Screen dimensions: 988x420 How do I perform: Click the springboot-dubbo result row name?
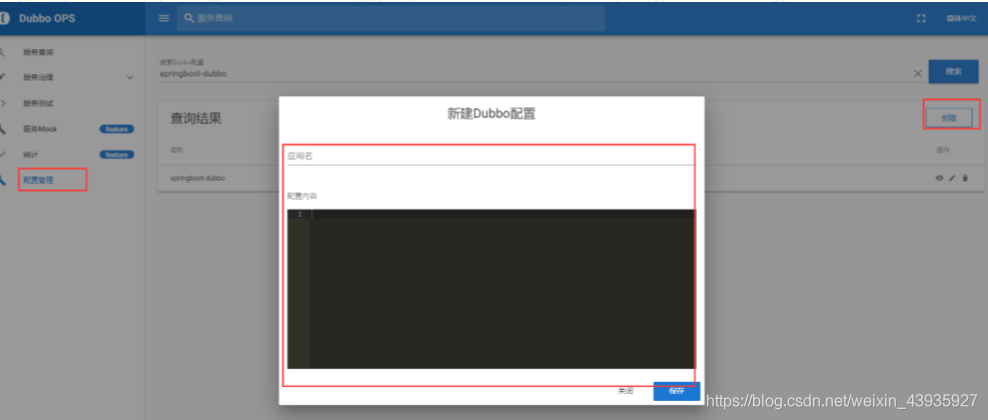click(x=197, y=178)
